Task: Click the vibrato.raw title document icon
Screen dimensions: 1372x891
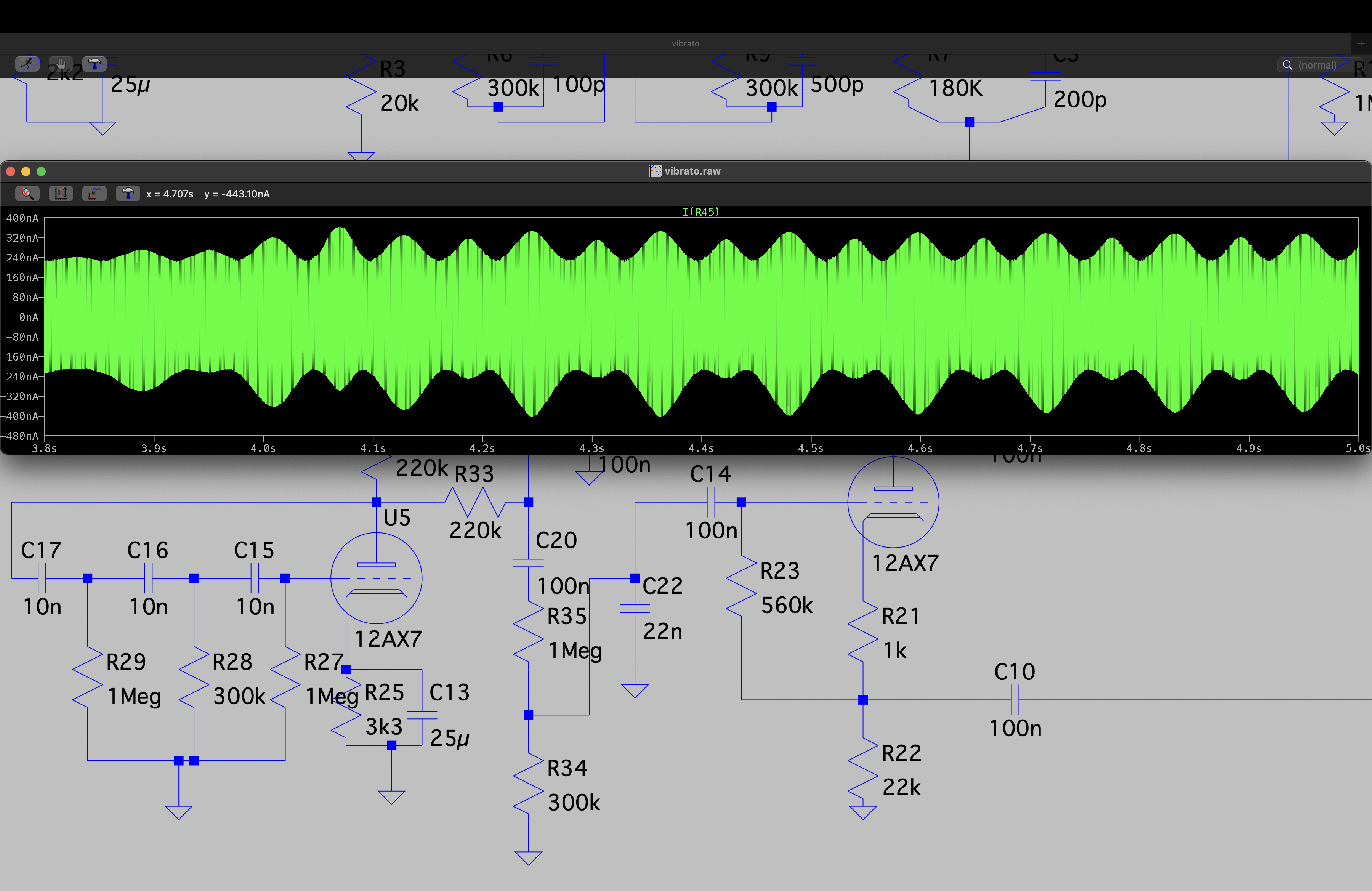Action: click(656, 171)
